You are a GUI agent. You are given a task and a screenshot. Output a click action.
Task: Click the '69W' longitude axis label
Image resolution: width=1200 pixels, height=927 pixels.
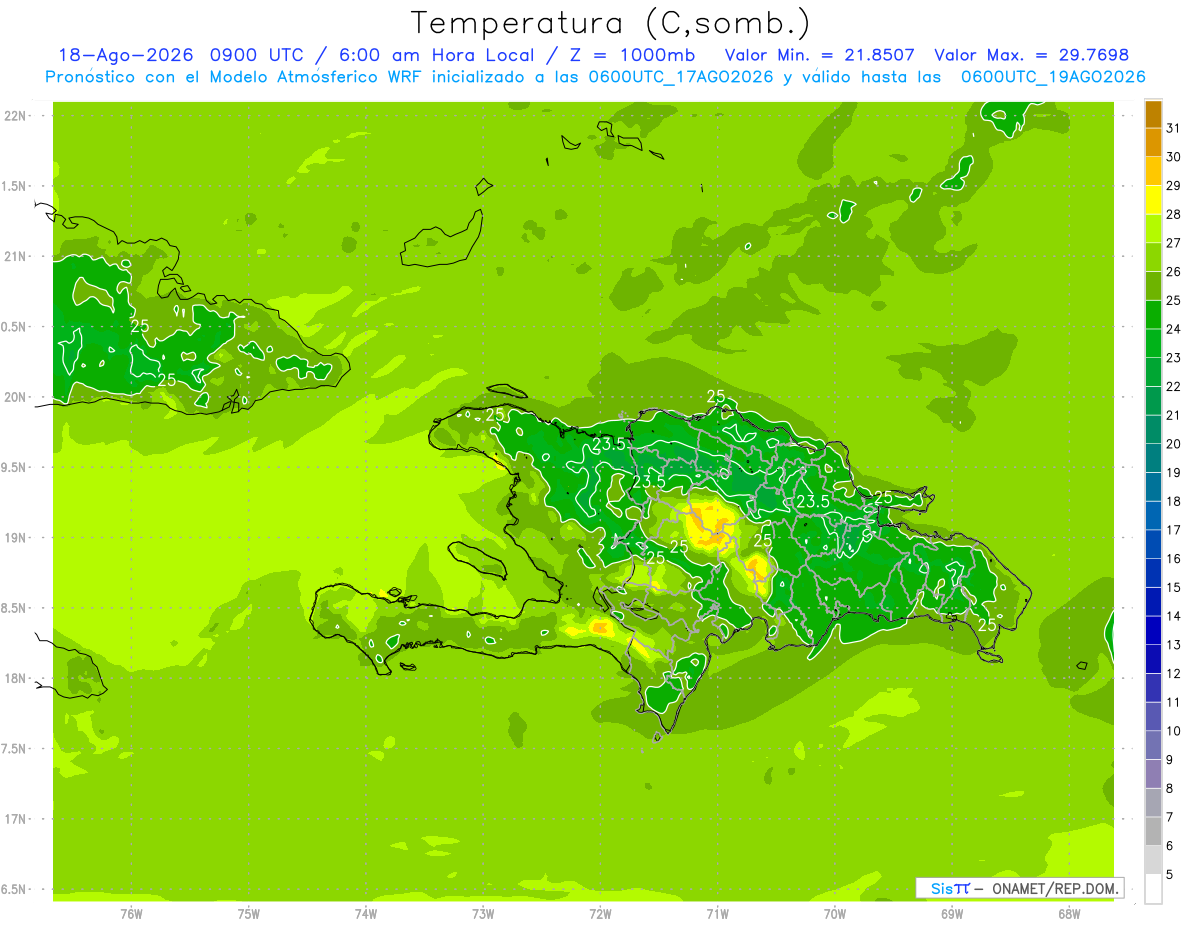coord(952,914)
